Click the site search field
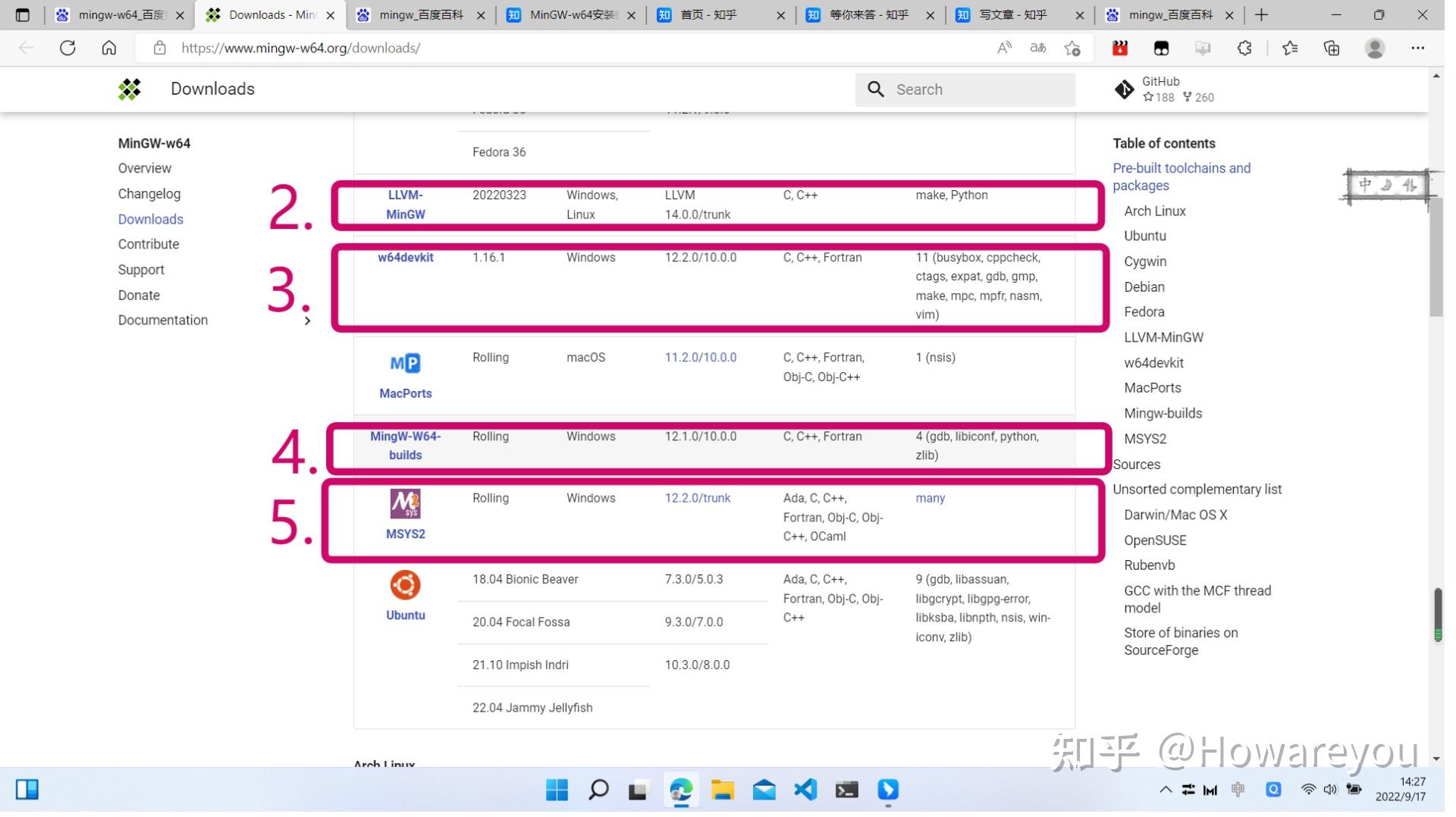 965,89
